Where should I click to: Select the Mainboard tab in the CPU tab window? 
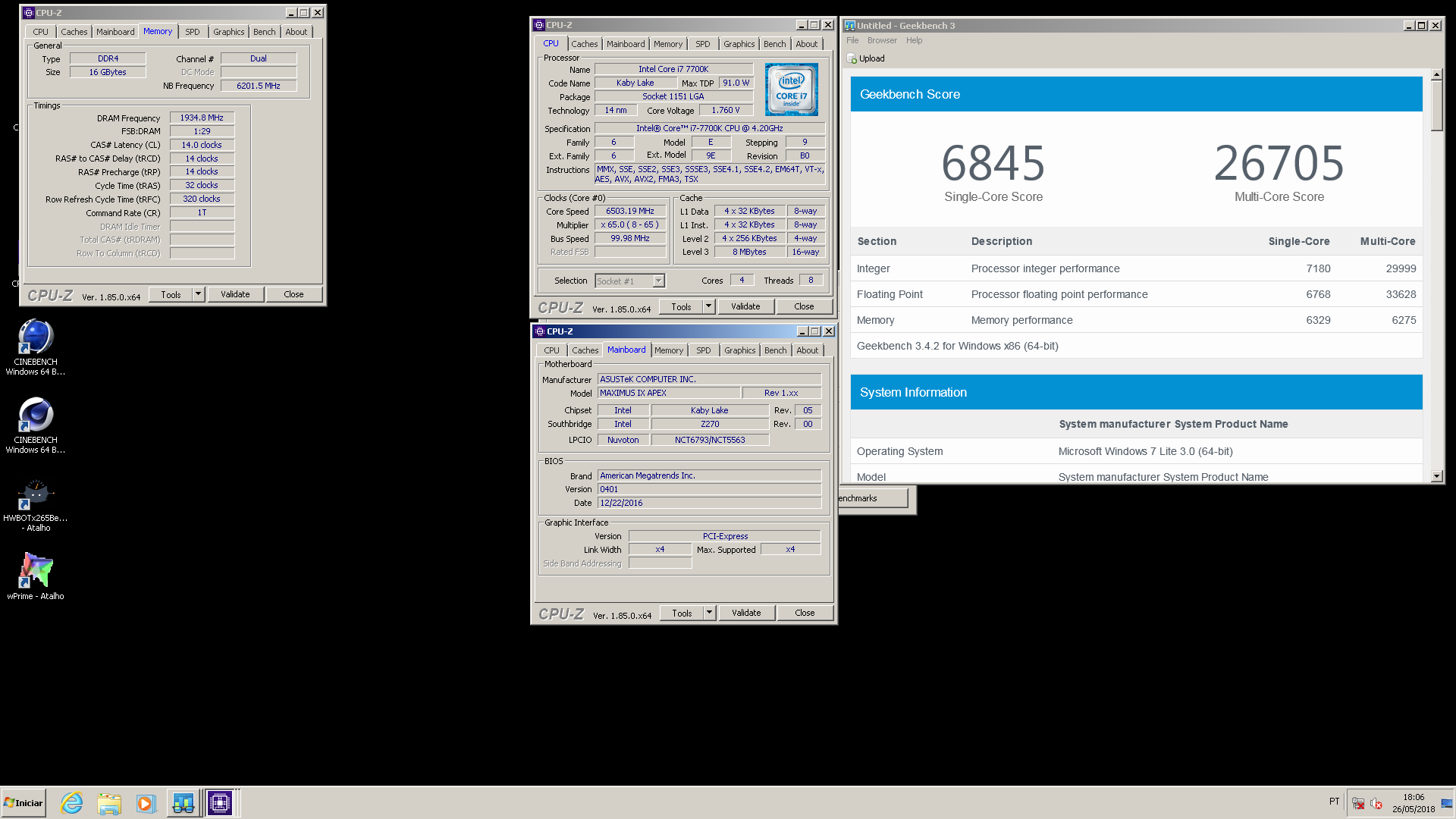click(626, 44)
